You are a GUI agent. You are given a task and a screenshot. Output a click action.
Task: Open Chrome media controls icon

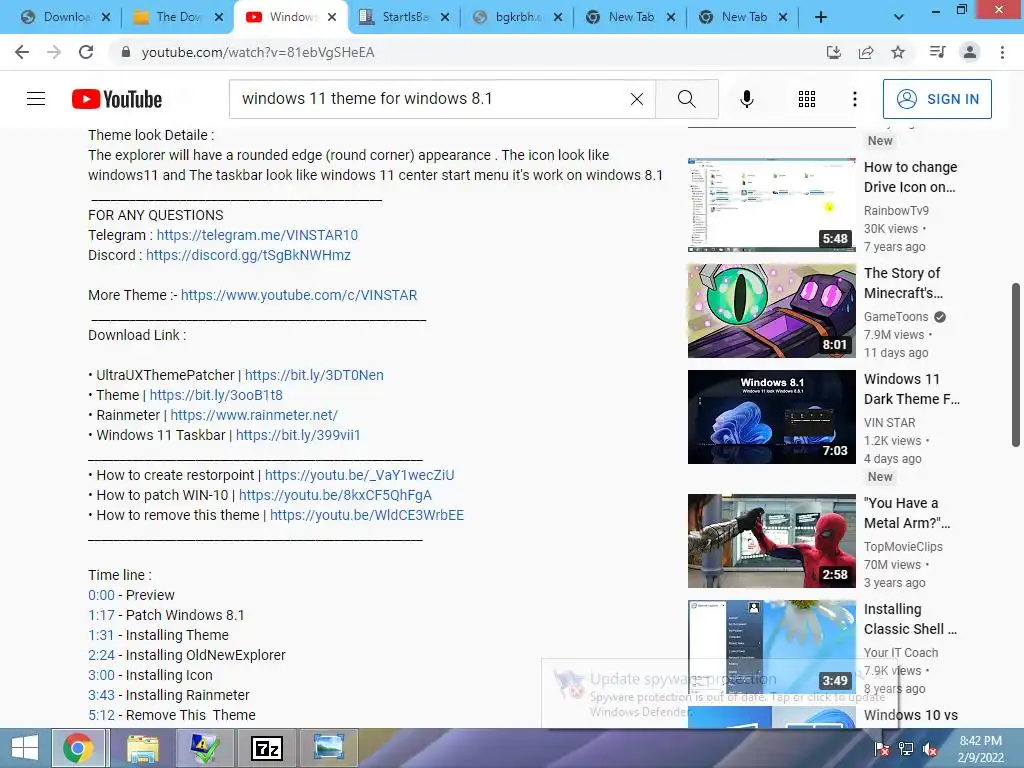937,52
